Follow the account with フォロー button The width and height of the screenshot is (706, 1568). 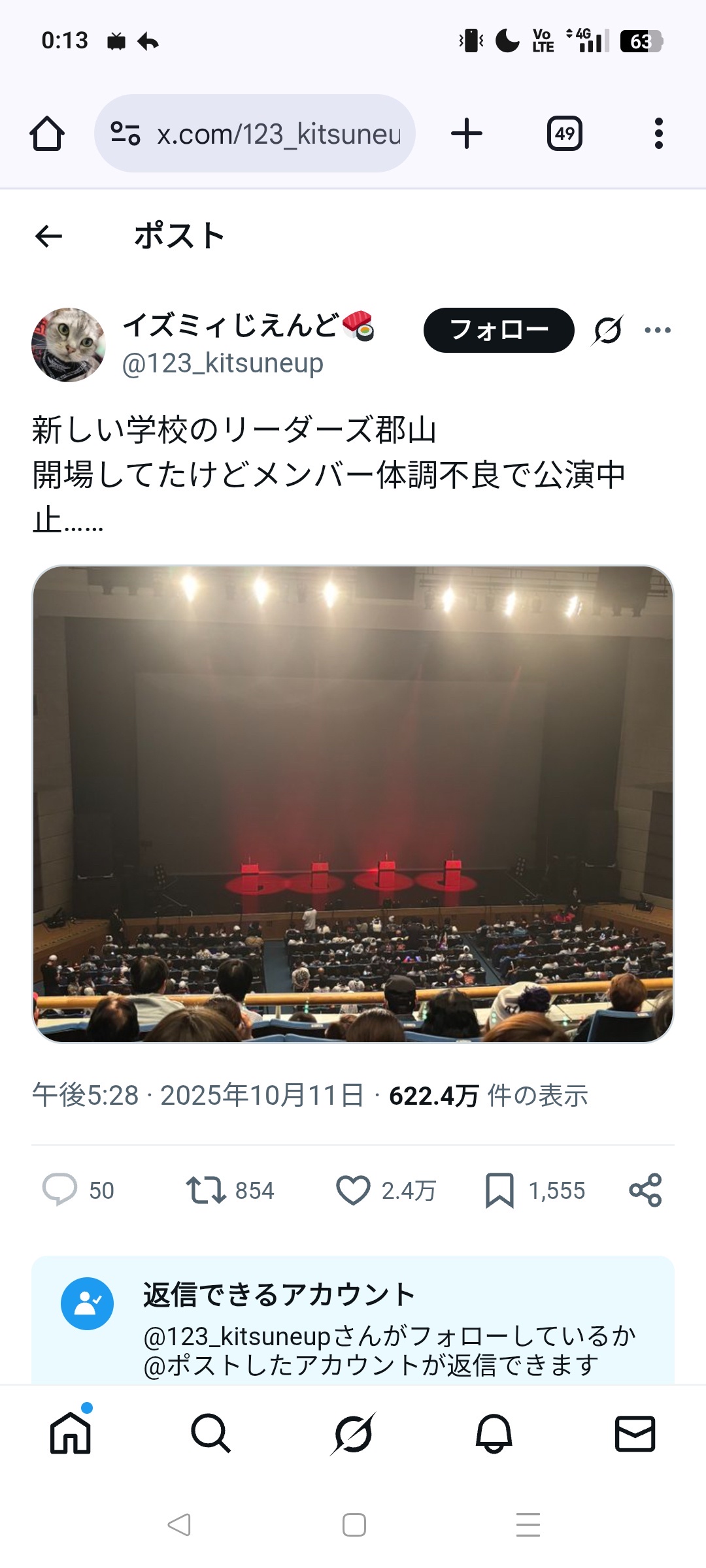tap(499, 330)
